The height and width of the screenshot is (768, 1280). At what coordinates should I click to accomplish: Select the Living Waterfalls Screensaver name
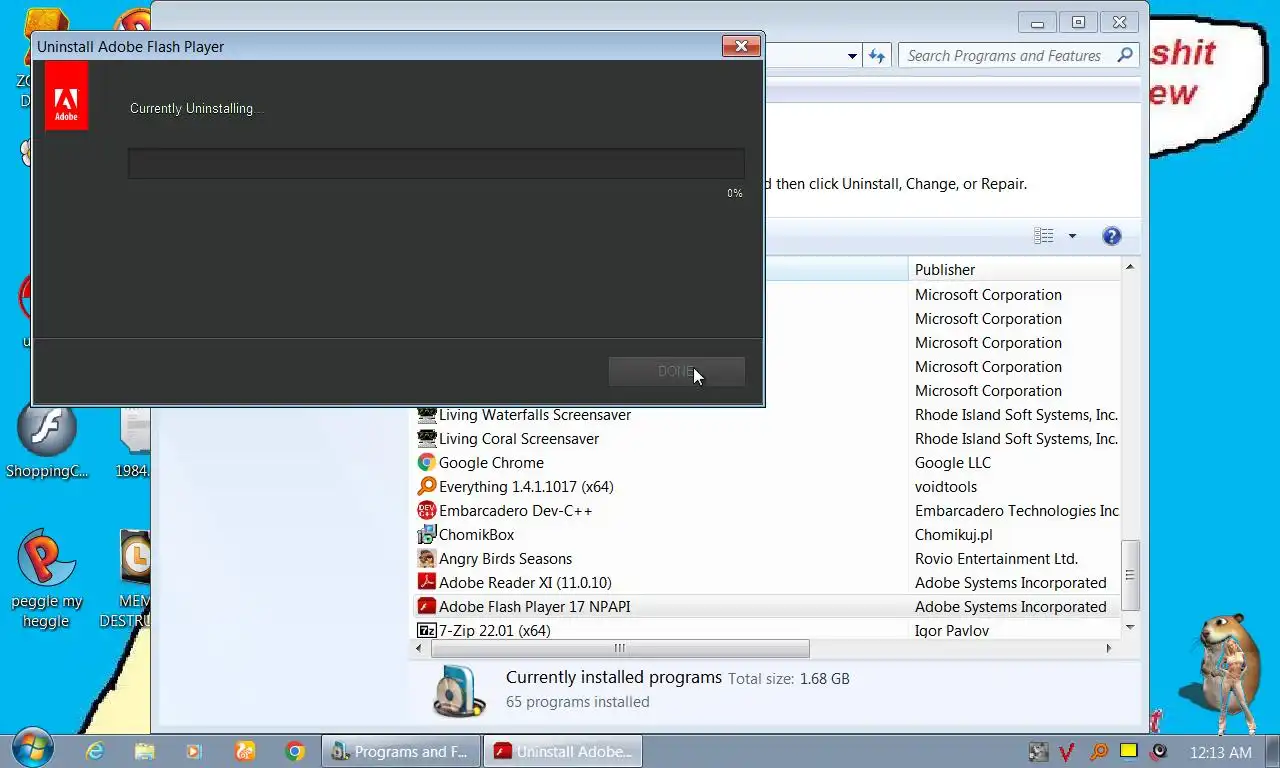[535, 414]
